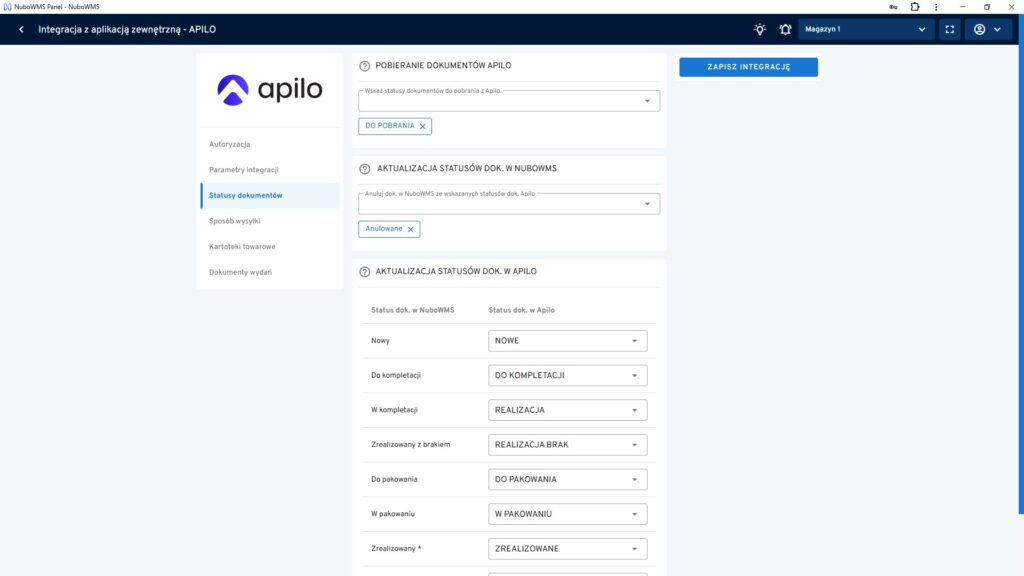Open the ZREALIZOWANE status dropdown
Screen dimensions: 1024x576
(567, 549)
